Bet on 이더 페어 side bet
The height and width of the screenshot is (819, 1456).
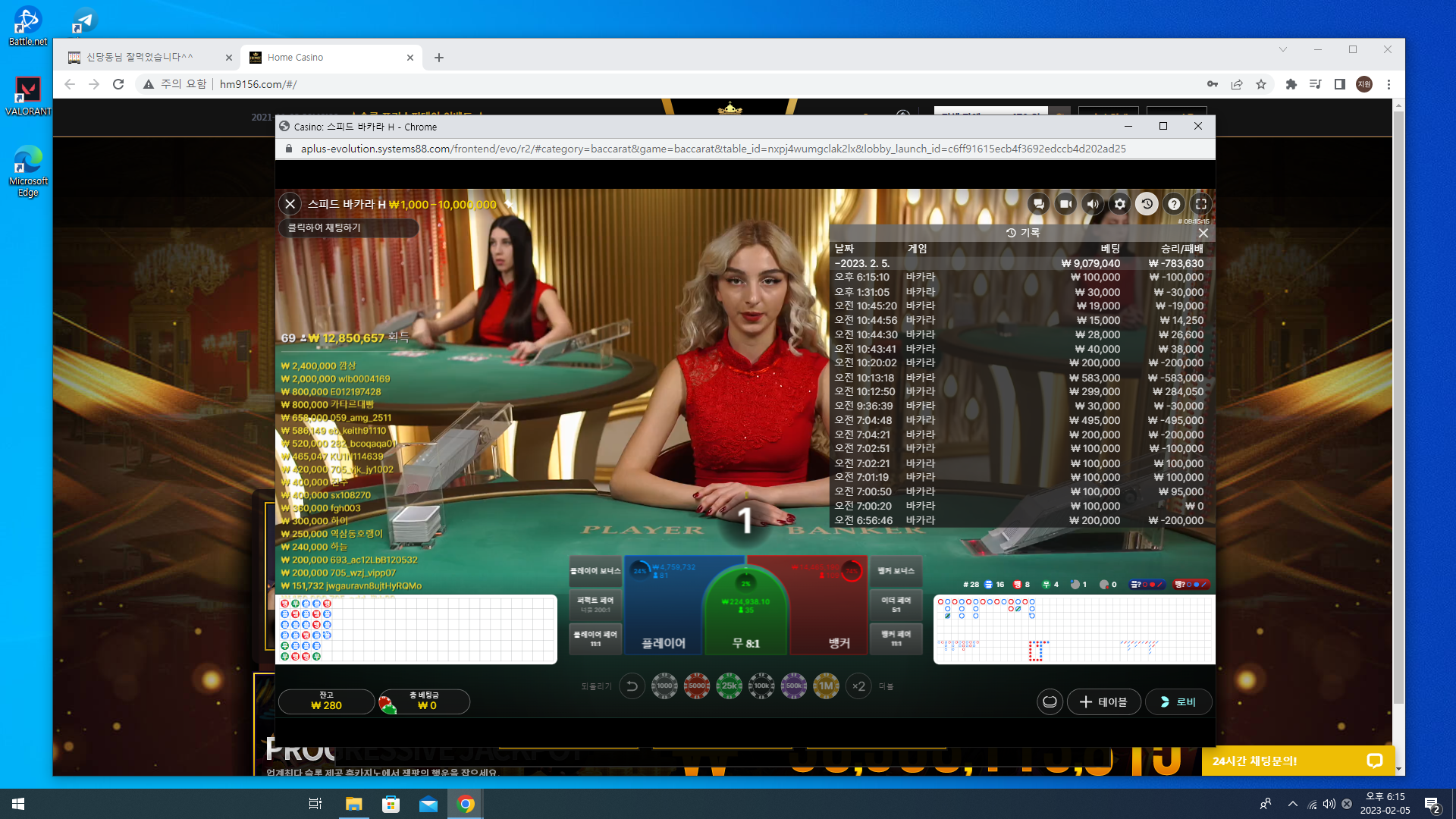[x=896, y=604]
